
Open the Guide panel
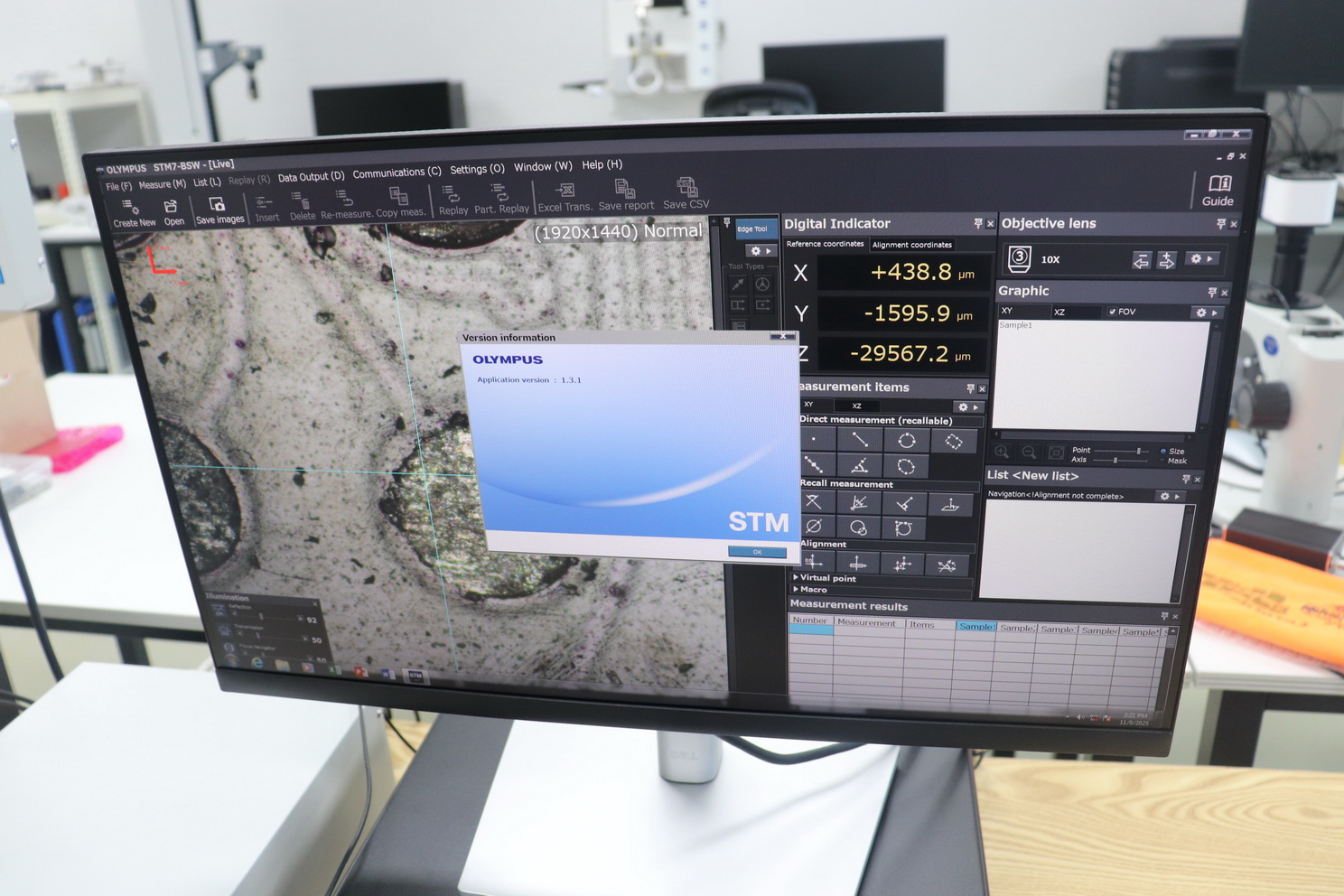click(x=1218, y=190)
